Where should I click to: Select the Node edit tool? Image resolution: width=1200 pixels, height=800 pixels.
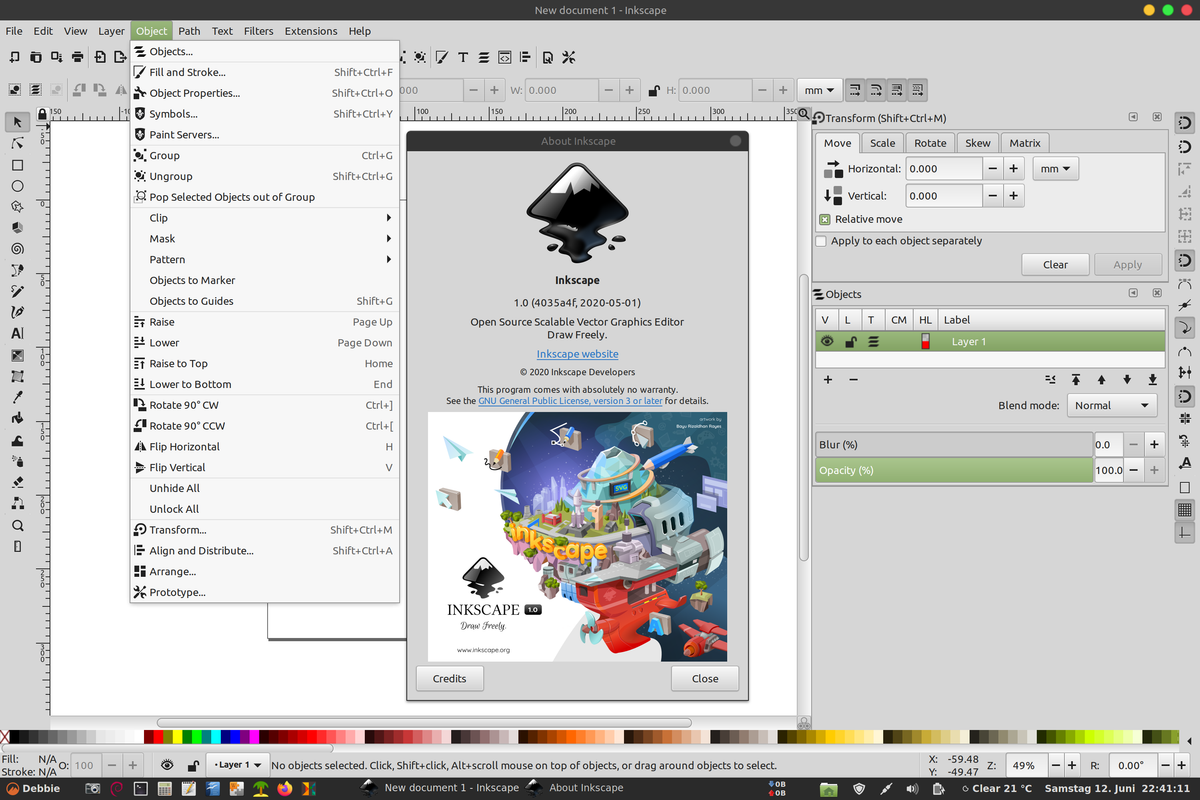(x=17, y=143)
